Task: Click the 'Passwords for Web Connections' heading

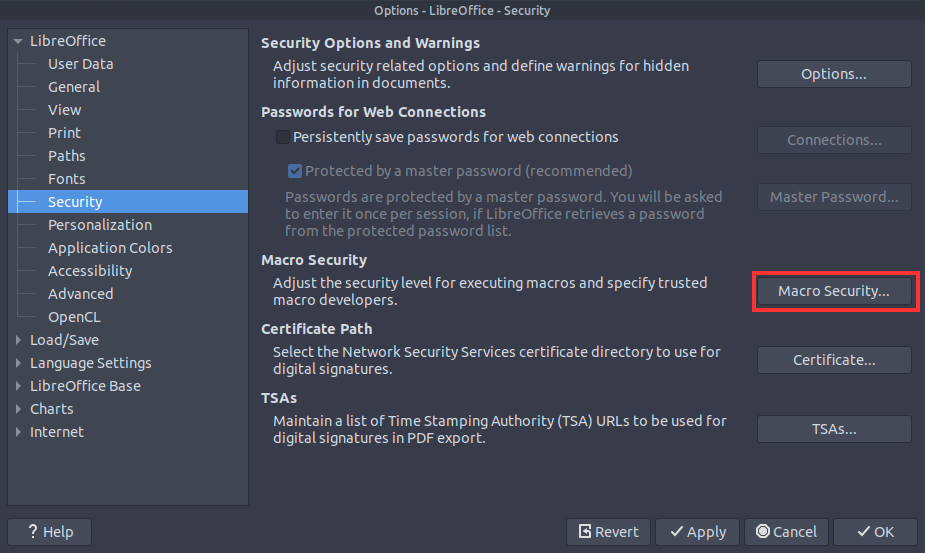Action: [373, 112]
